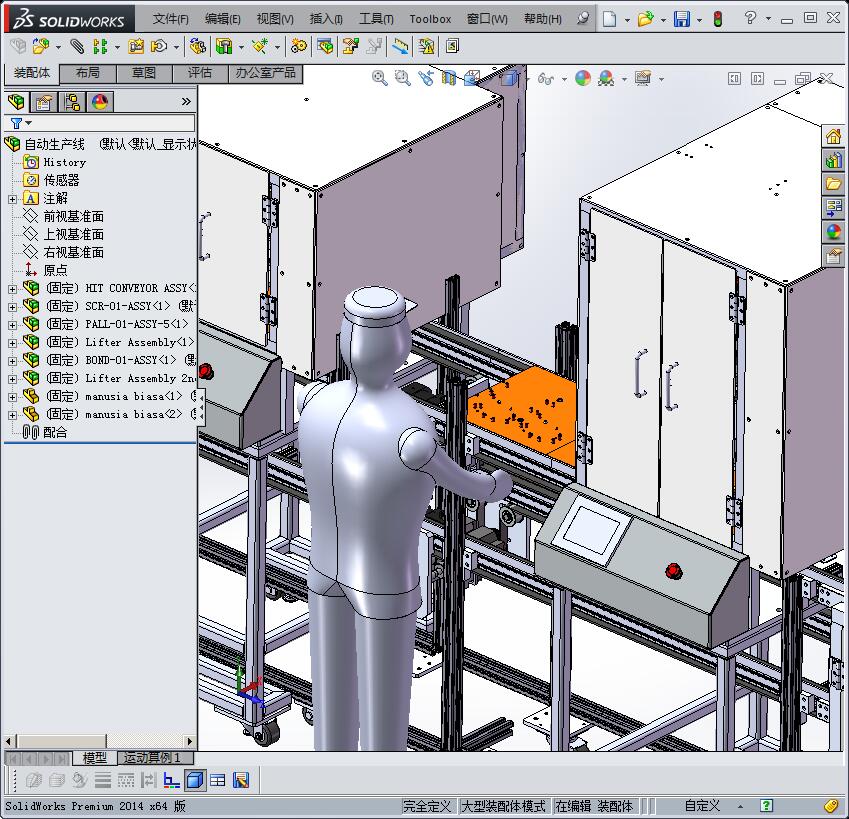Switch to the 评估 tab

(x=200, y=73)
